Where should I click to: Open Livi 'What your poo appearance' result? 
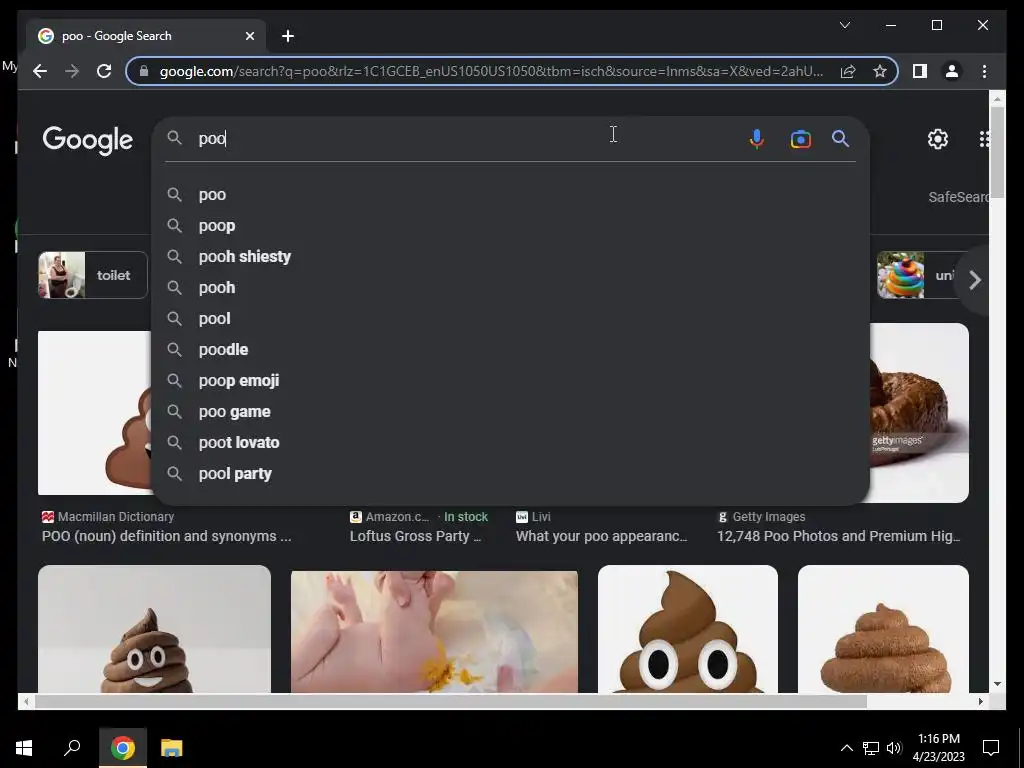pyautogui.click(x=601, y=536)
